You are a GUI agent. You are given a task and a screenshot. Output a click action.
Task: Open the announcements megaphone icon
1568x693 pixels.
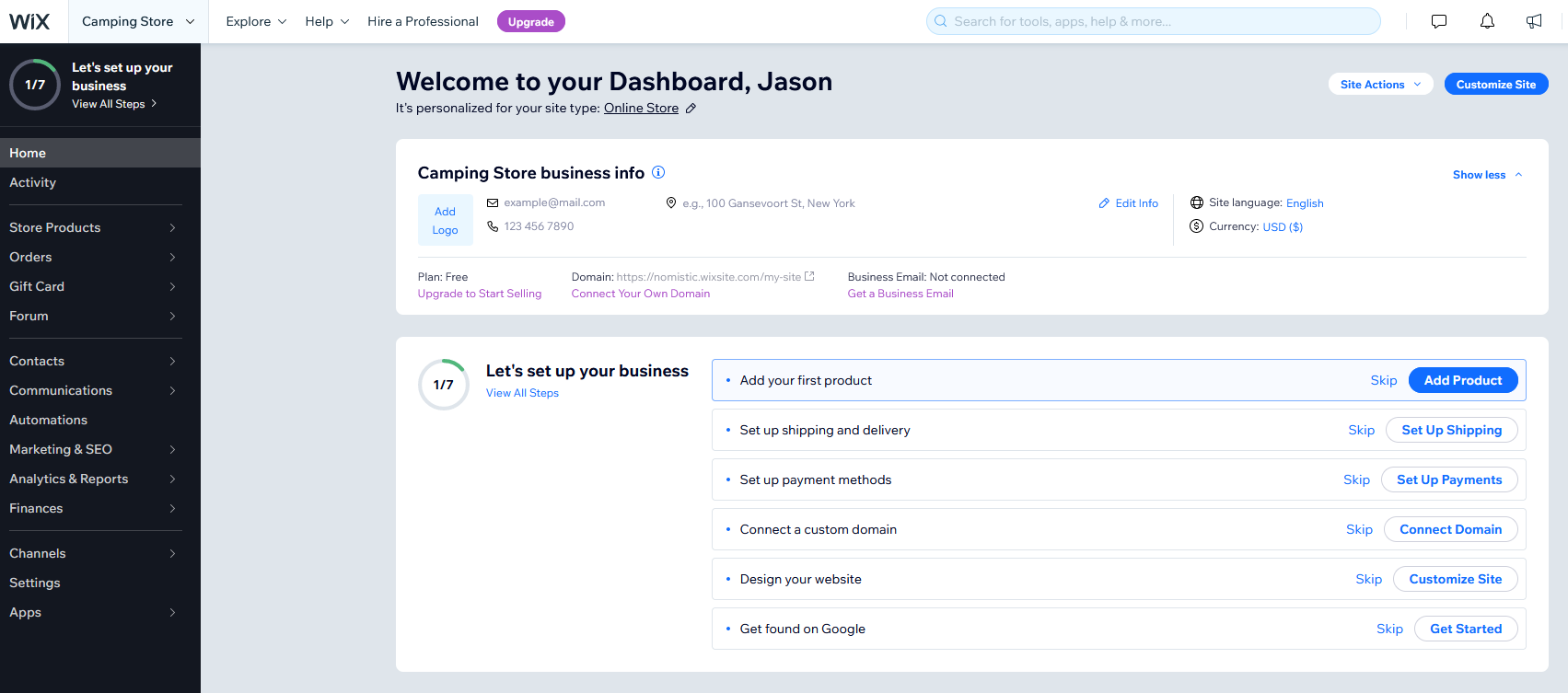(1534, 21)
